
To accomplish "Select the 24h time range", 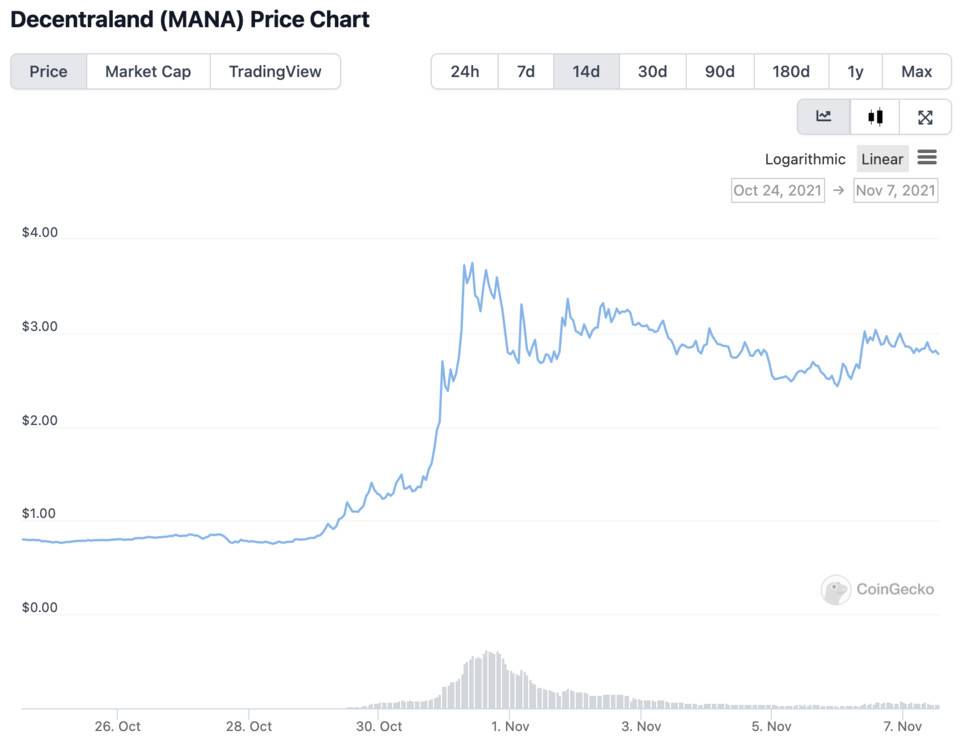I will (x=465, y=72).
